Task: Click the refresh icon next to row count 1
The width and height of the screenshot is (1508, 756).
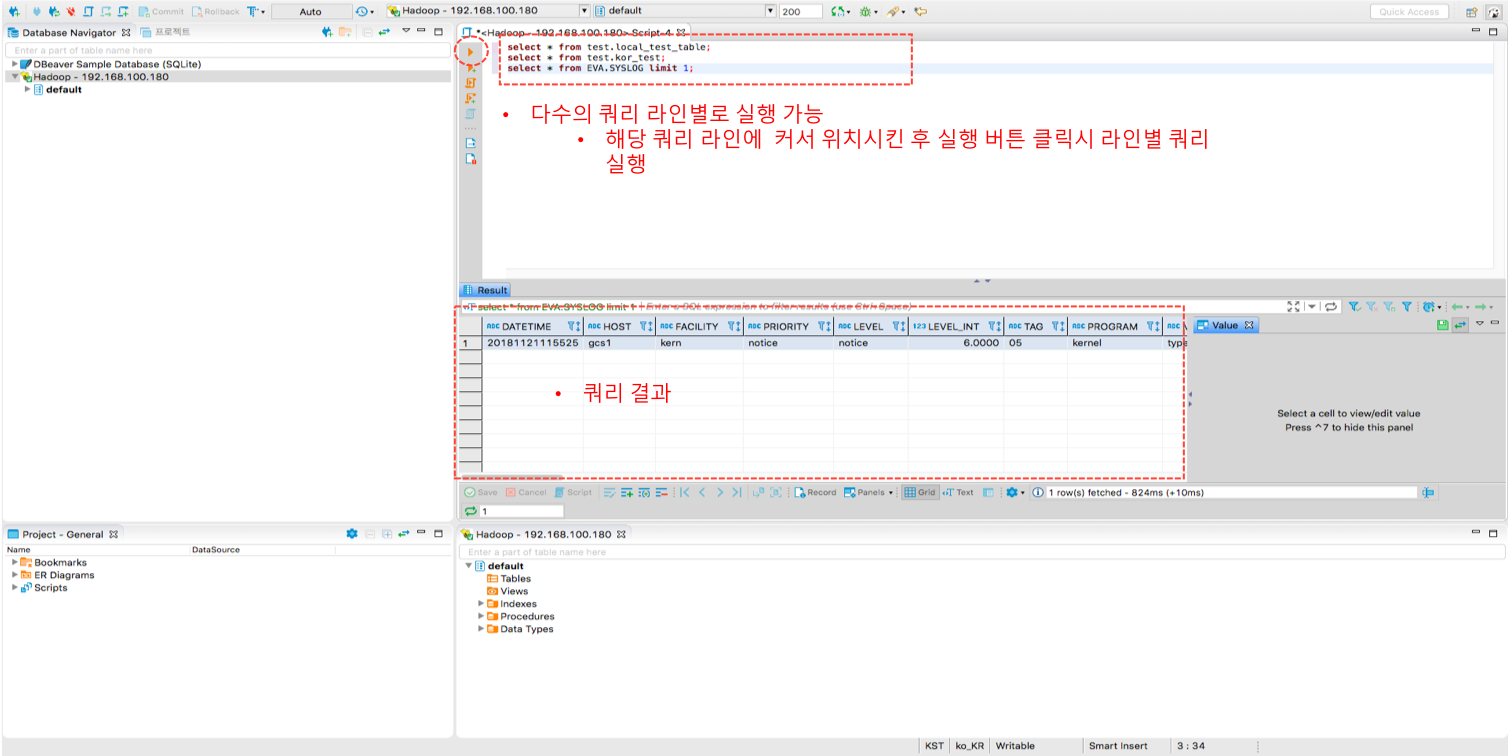Action: (x=470, y=511)
